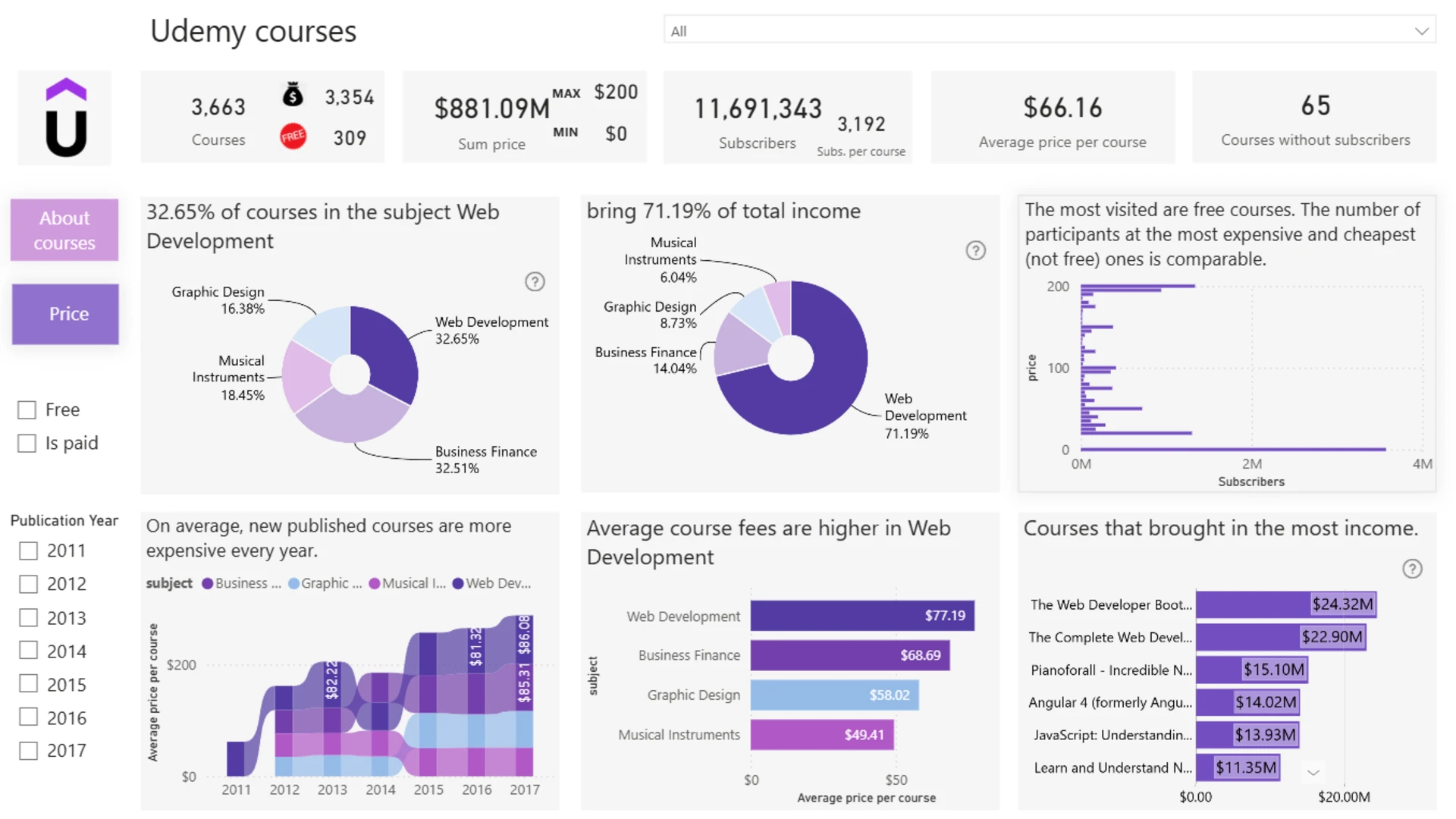
Task: Click the Web Dev legend marker
Action: 458,583
